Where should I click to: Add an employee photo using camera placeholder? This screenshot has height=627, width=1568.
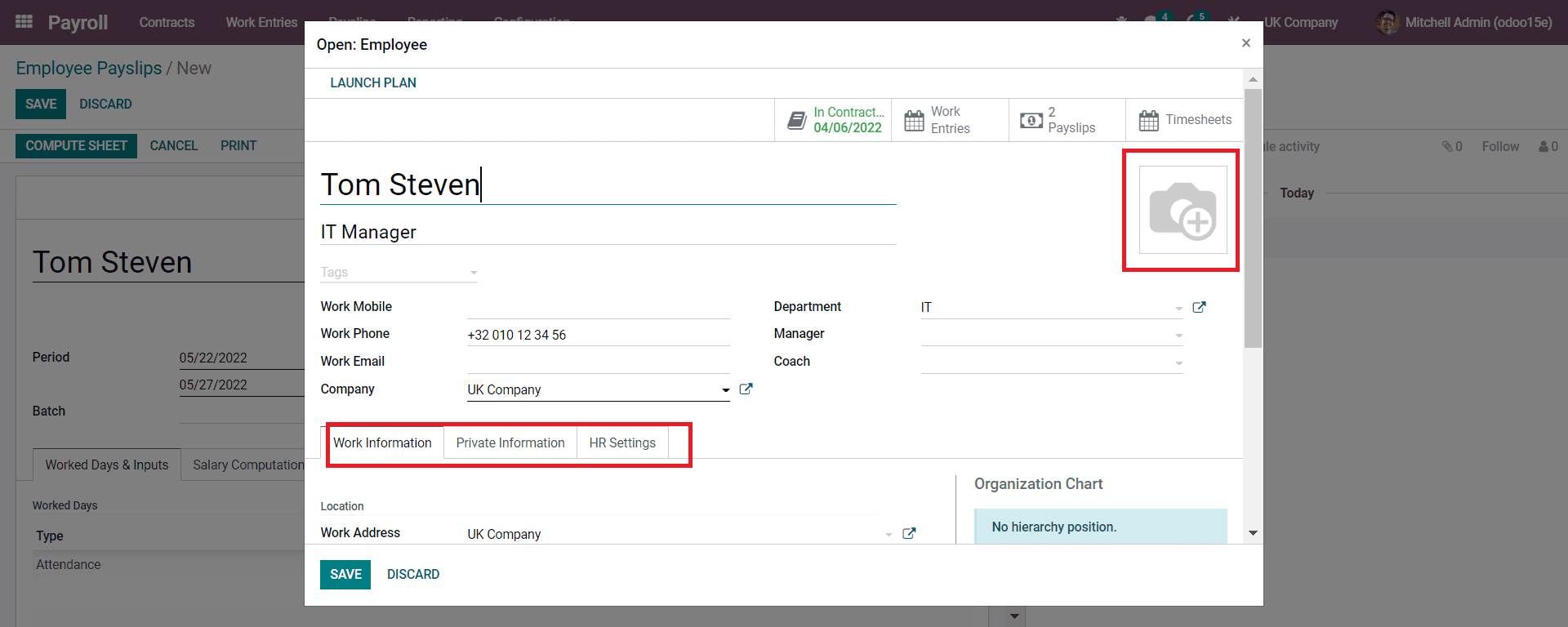[1183, 210]
